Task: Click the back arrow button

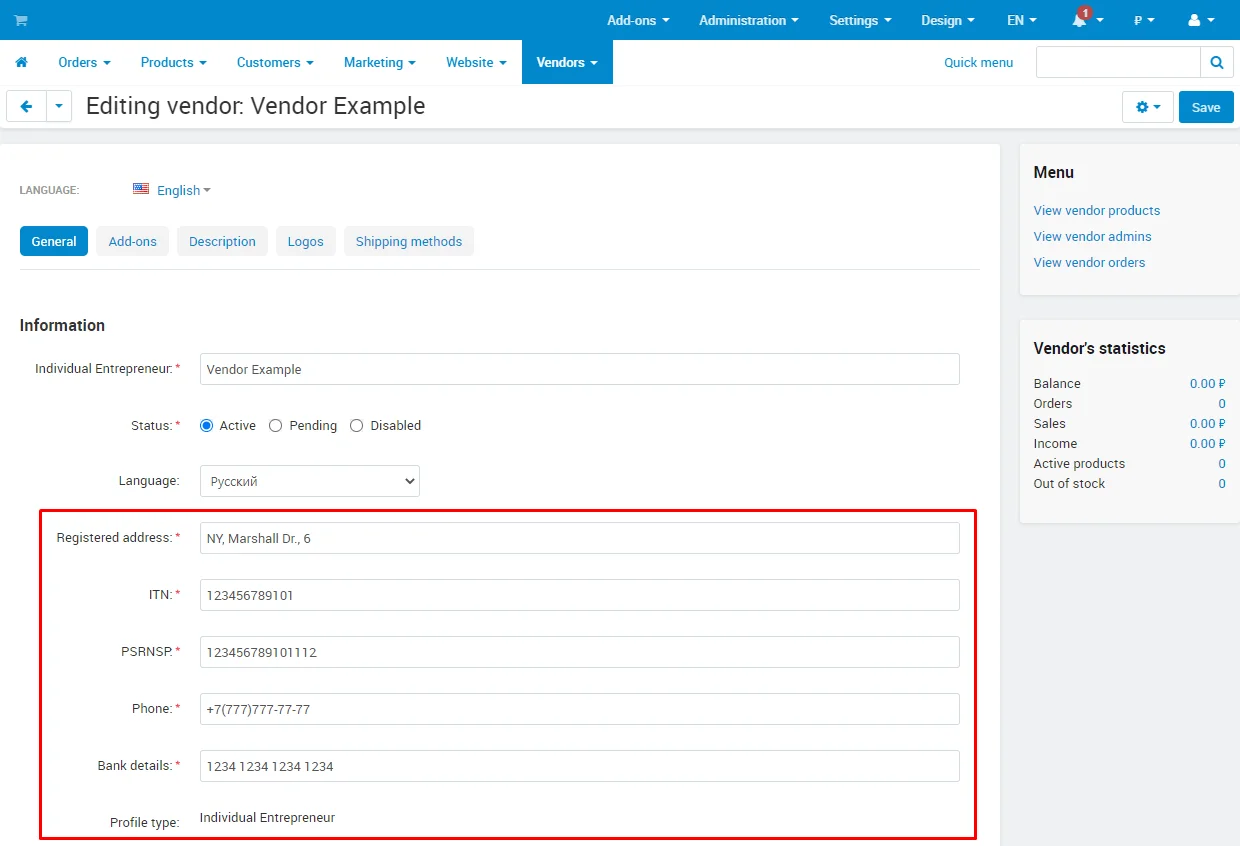Action: coord(26,106)
